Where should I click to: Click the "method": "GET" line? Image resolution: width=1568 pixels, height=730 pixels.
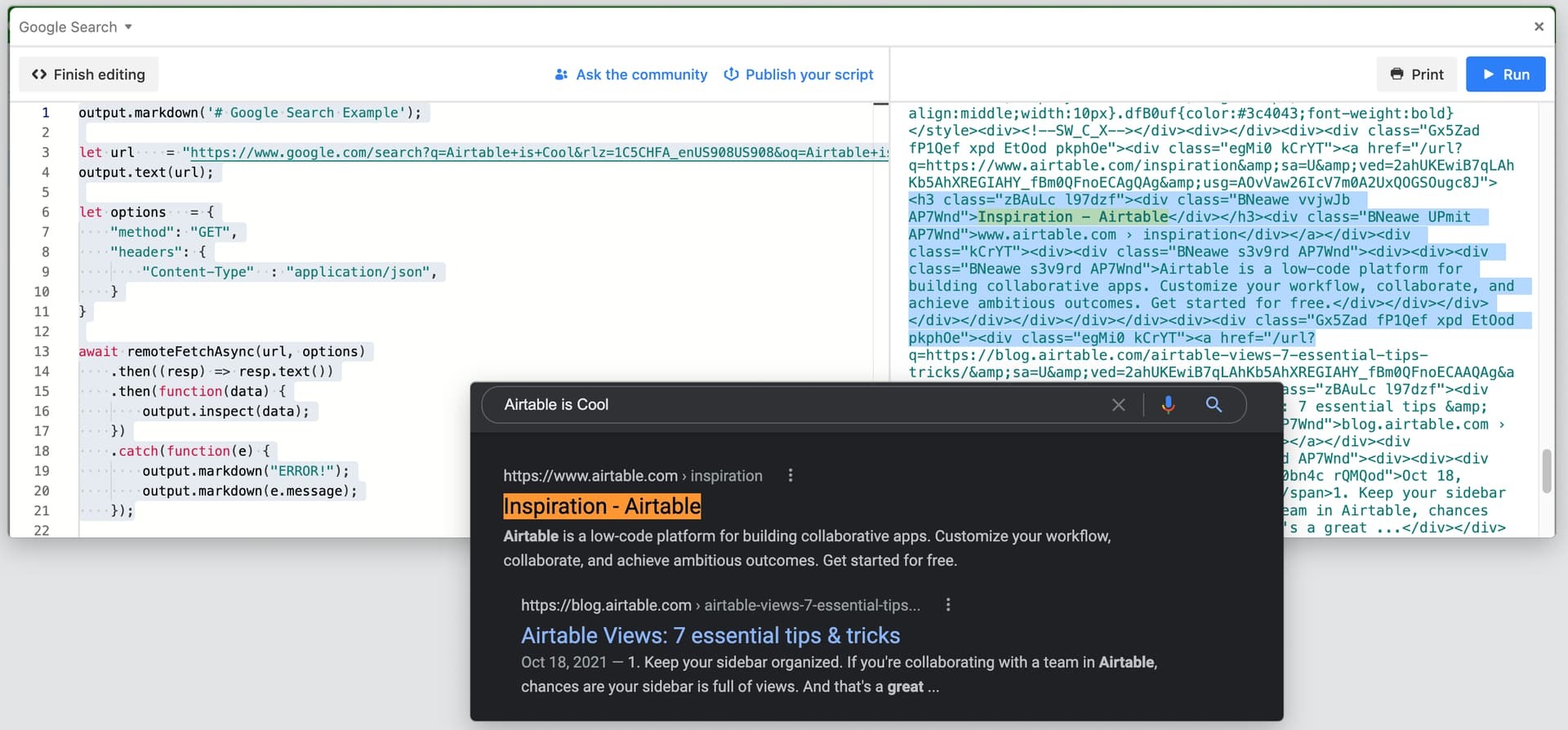(x=173, y=233)
